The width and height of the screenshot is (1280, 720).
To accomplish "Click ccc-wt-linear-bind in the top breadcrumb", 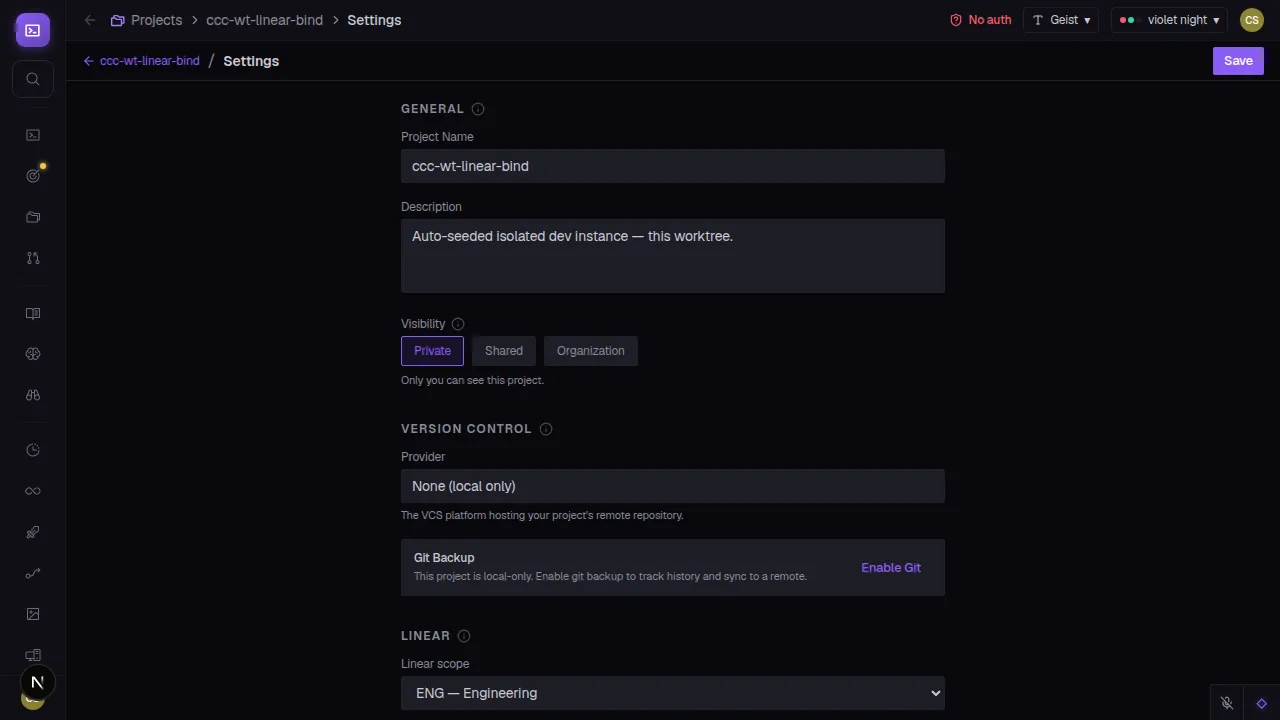I will coord(264,20).
